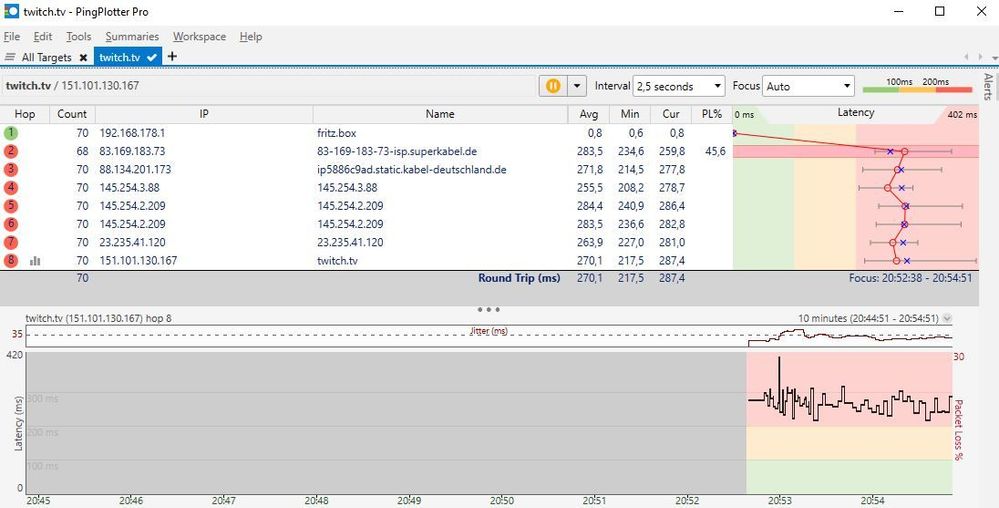Click the Focus: 20:52:38 - 20:54:51 text
This screenshot has height=508, width=999.
tap(912, 278)
